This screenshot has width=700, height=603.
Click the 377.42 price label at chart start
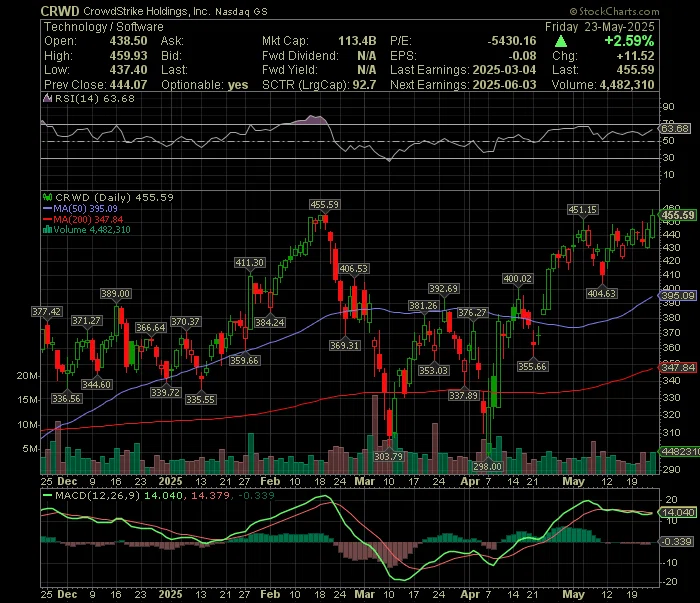click(x=47, y=311)
